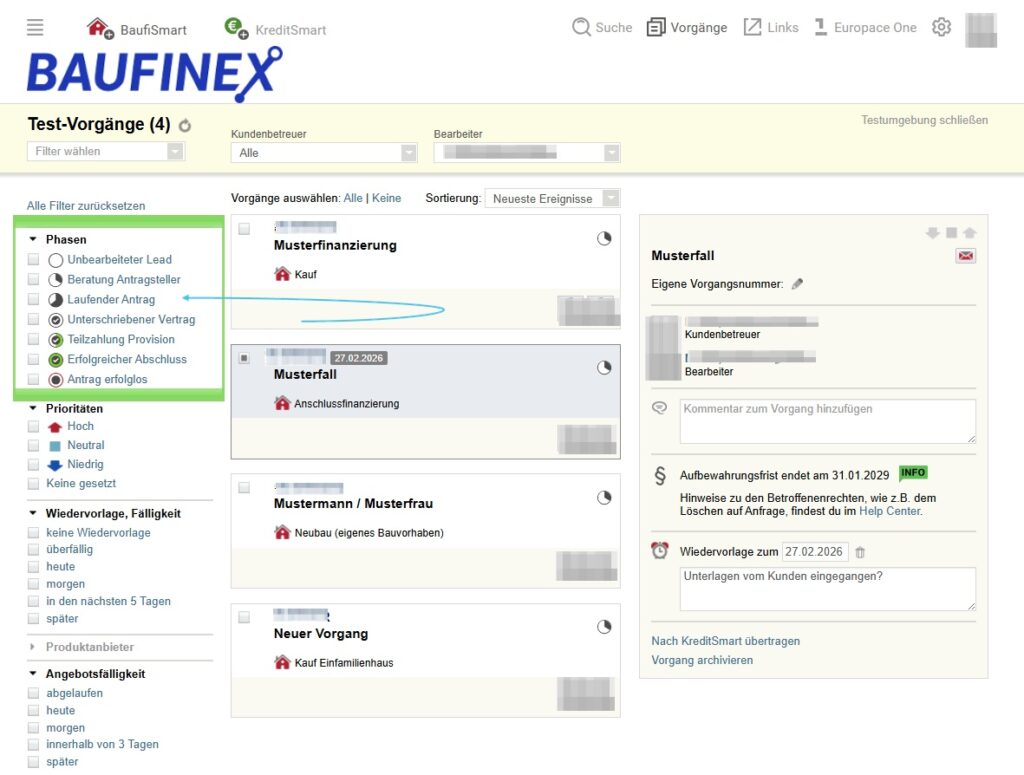Click trash icon next to Wiedervorlage date
The image size is (1024, 775).
pyautogui.click(x=861, y=552)
